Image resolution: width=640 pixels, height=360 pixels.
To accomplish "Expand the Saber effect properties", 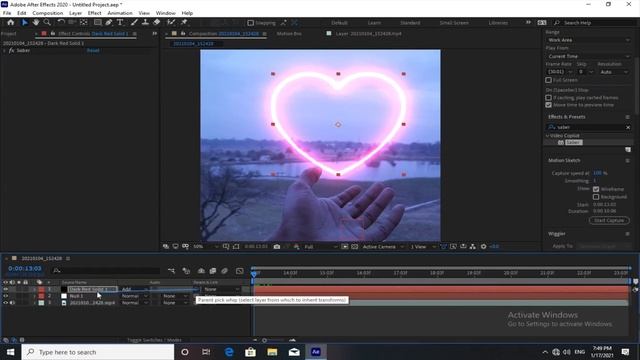I will pyautogui.click(x=4, y=51).
